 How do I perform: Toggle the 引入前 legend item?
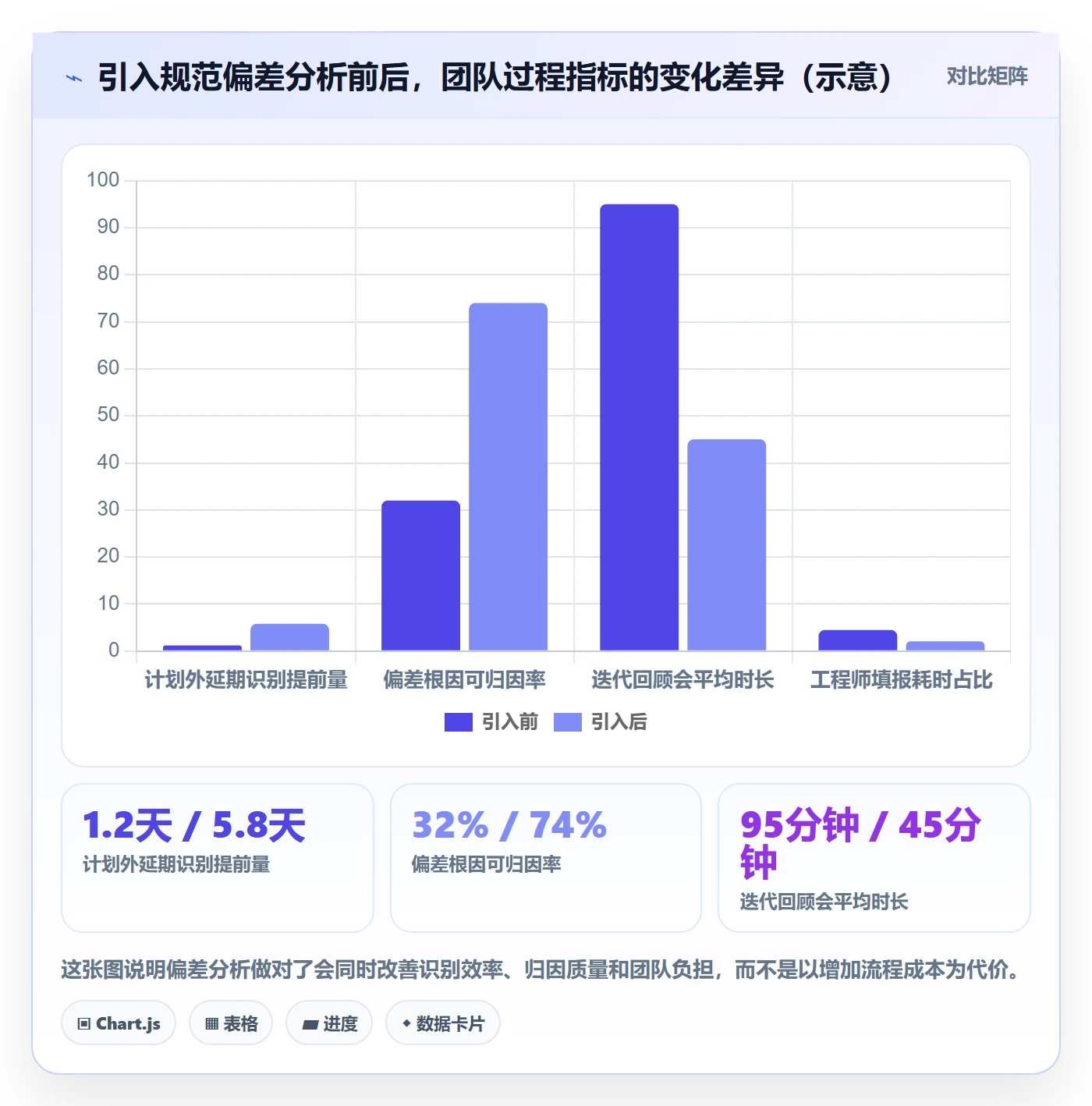491,722
